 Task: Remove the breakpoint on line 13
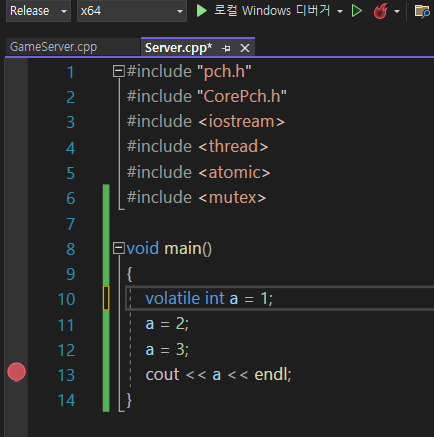(16, 372)
